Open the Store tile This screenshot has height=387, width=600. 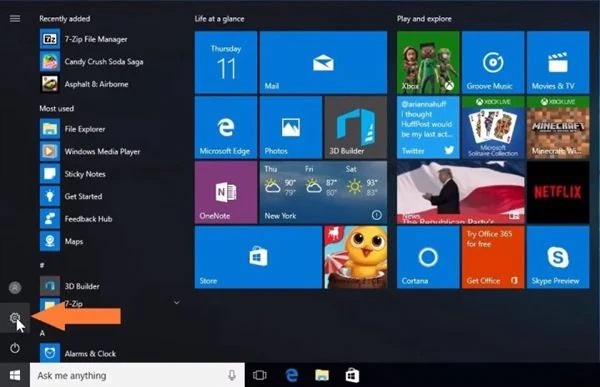(258, 257)
